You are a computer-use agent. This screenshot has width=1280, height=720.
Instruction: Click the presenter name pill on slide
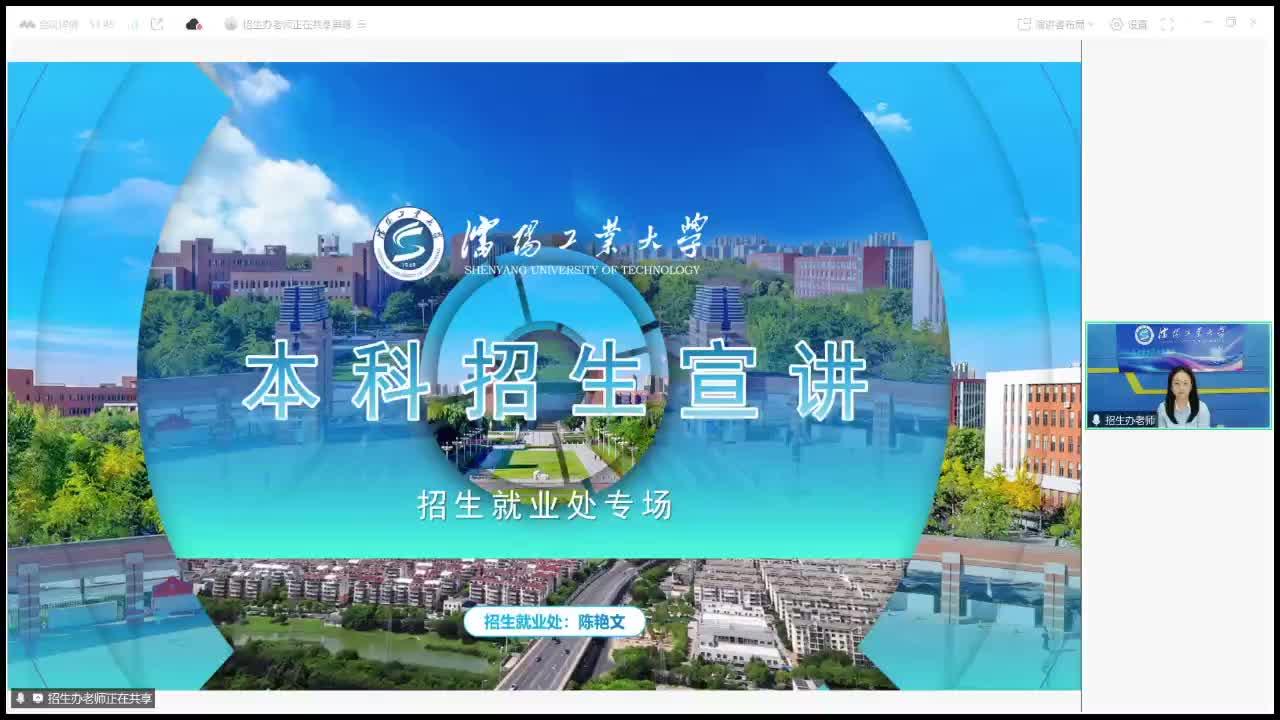click(x=554, y=622)
